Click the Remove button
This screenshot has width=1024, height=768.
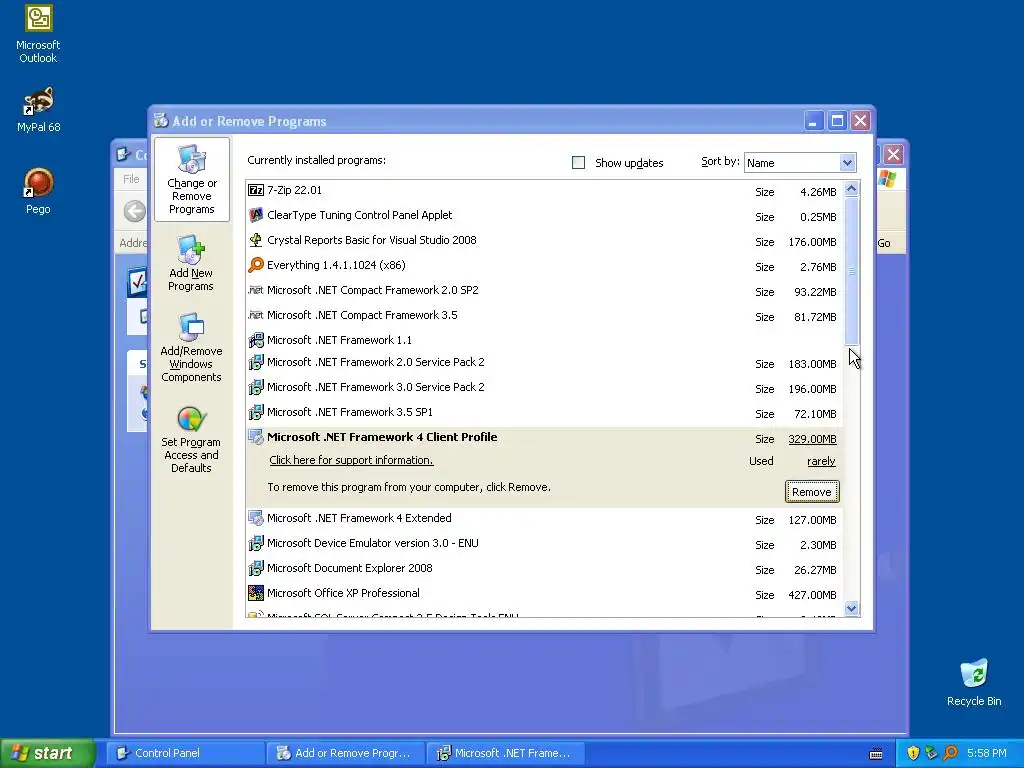[812, 492]
